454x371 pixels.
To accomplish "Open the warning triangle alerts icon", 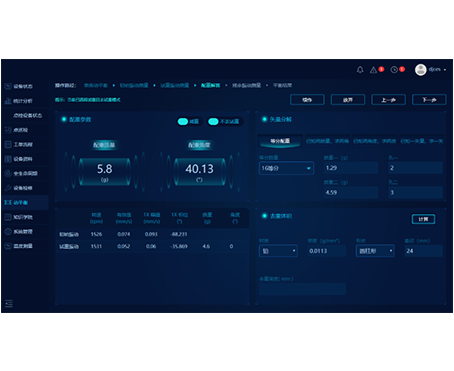I will (x=373, y=70).
